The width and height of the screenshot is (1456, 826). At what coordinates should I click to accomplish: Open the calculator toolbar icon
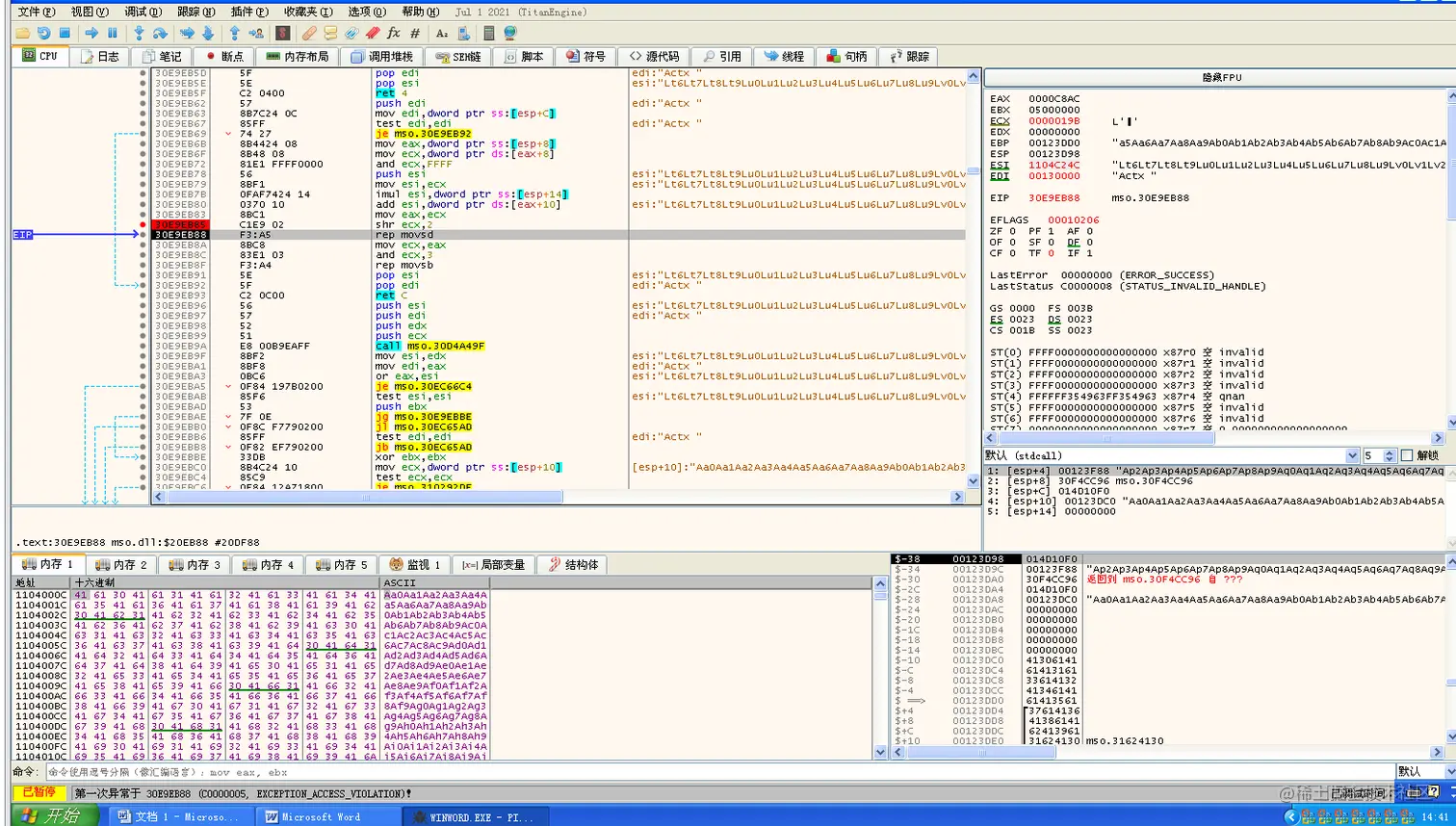pos(488,33)
